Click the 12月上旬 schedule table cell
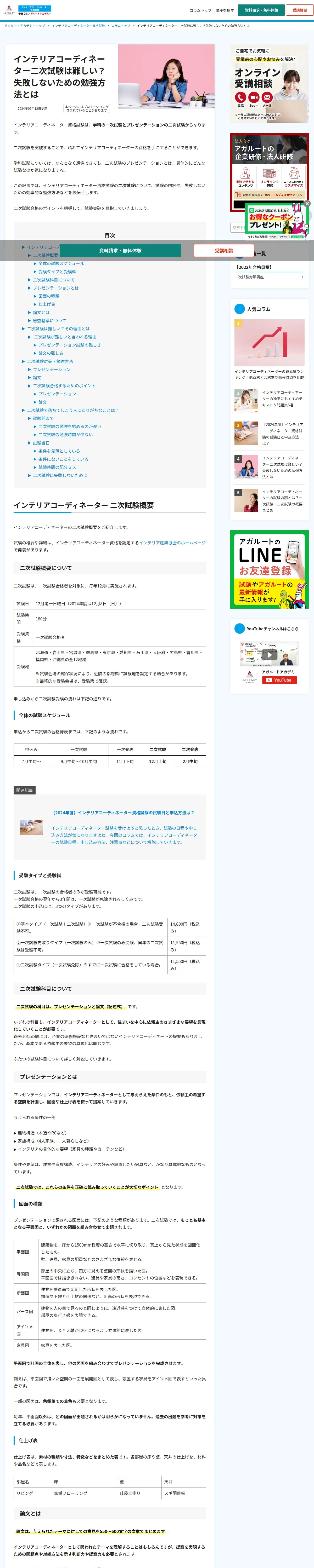This screenshot has height=1568, width=314. tap(157, 762)
